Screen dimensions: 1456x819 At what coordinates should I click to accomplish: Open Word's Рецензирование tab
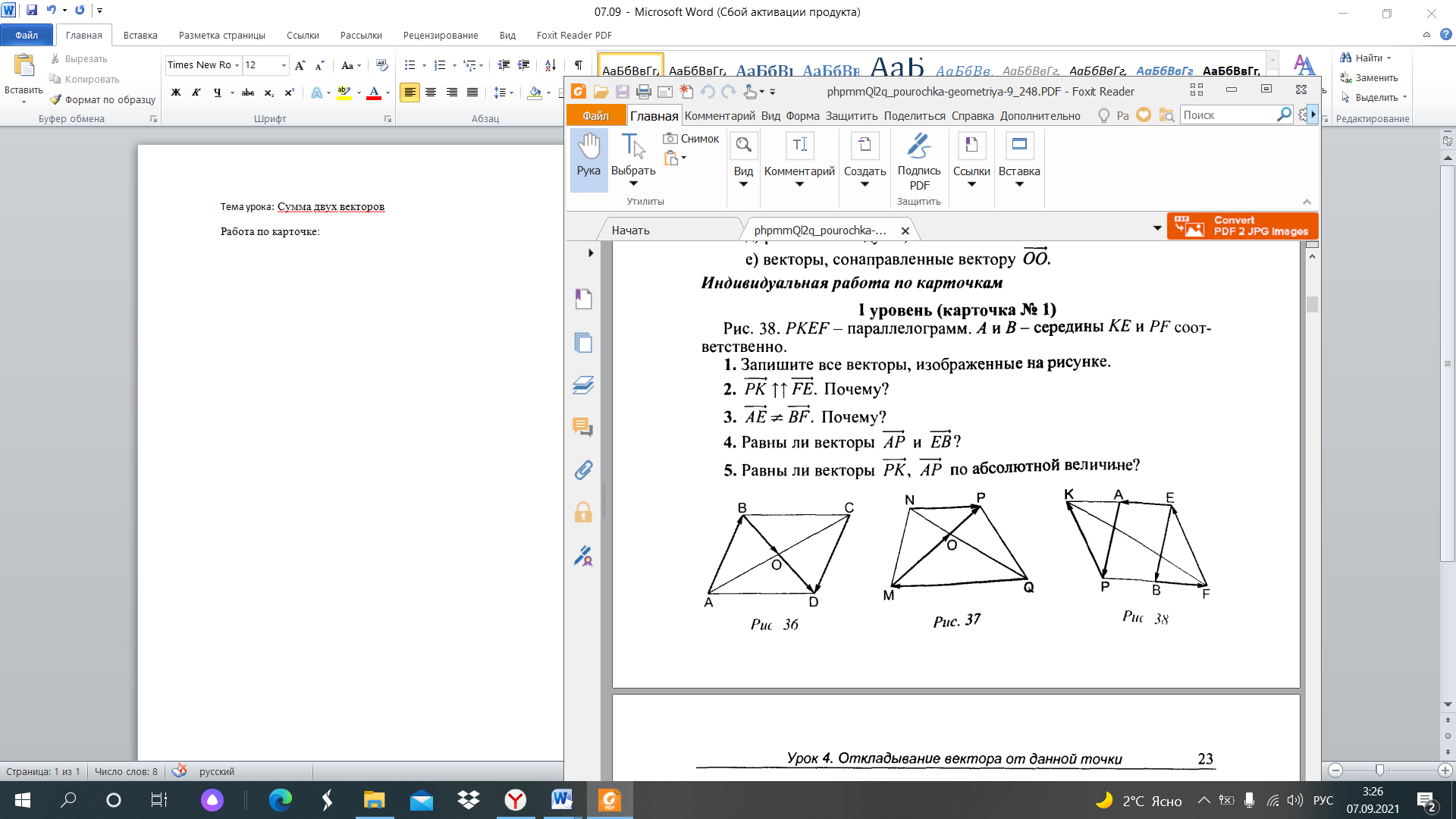pos(441,35)
